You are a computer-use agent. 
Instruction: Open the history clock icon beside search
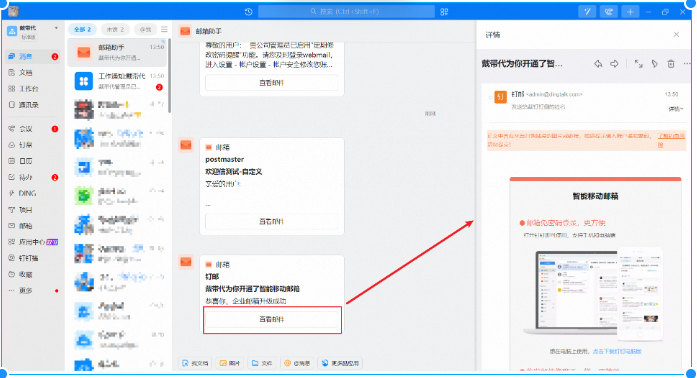pos(248,12)
